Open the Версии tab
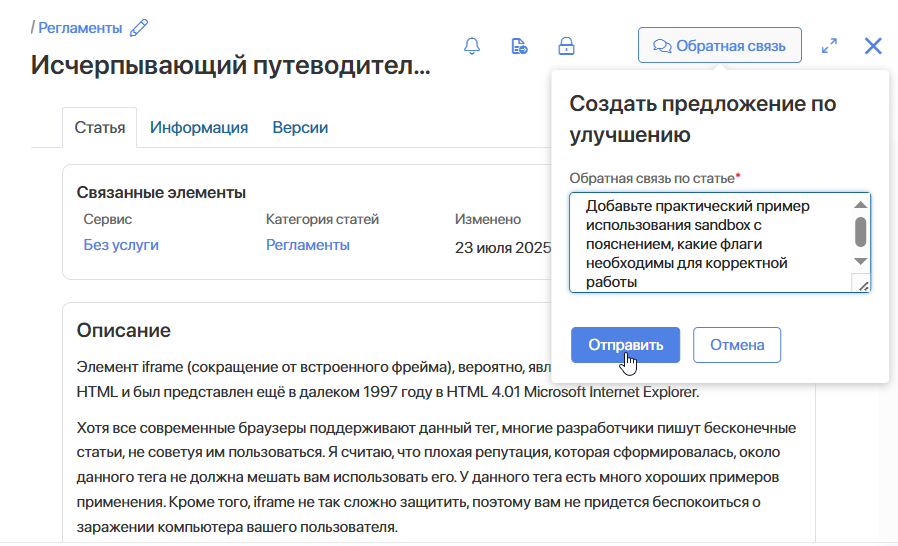The width and height of the screenshot is (898, 546). [300, 128]
